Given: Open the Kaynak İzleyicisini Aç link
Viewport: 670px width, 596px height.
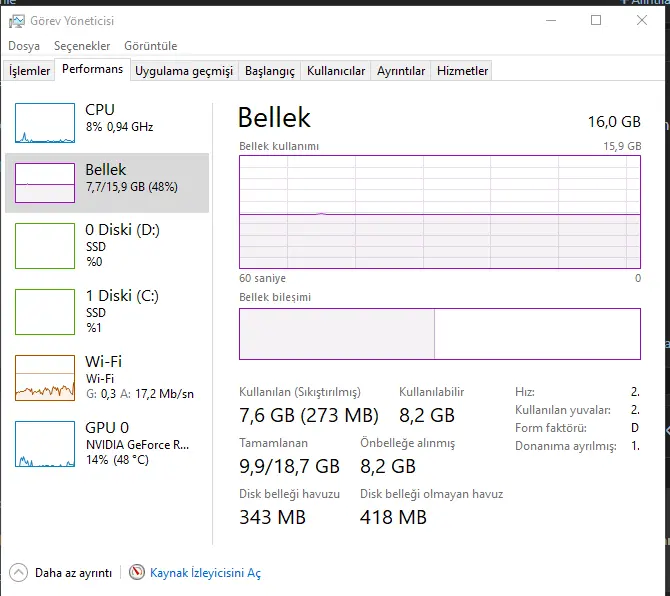Looking at the screenshot, I should (205, 573).
